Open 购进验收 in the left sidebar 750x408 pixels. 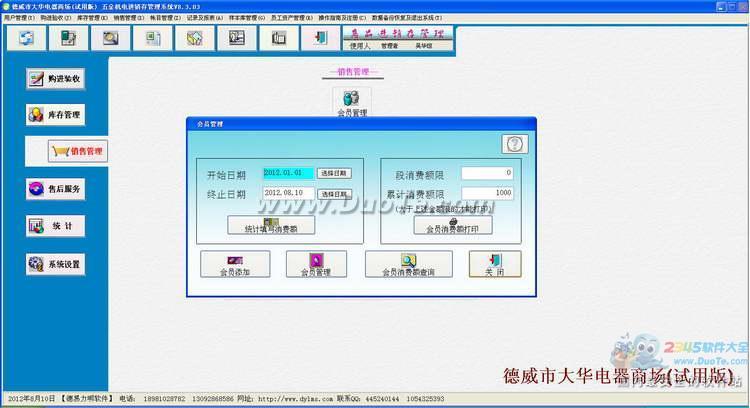(55, 78)
